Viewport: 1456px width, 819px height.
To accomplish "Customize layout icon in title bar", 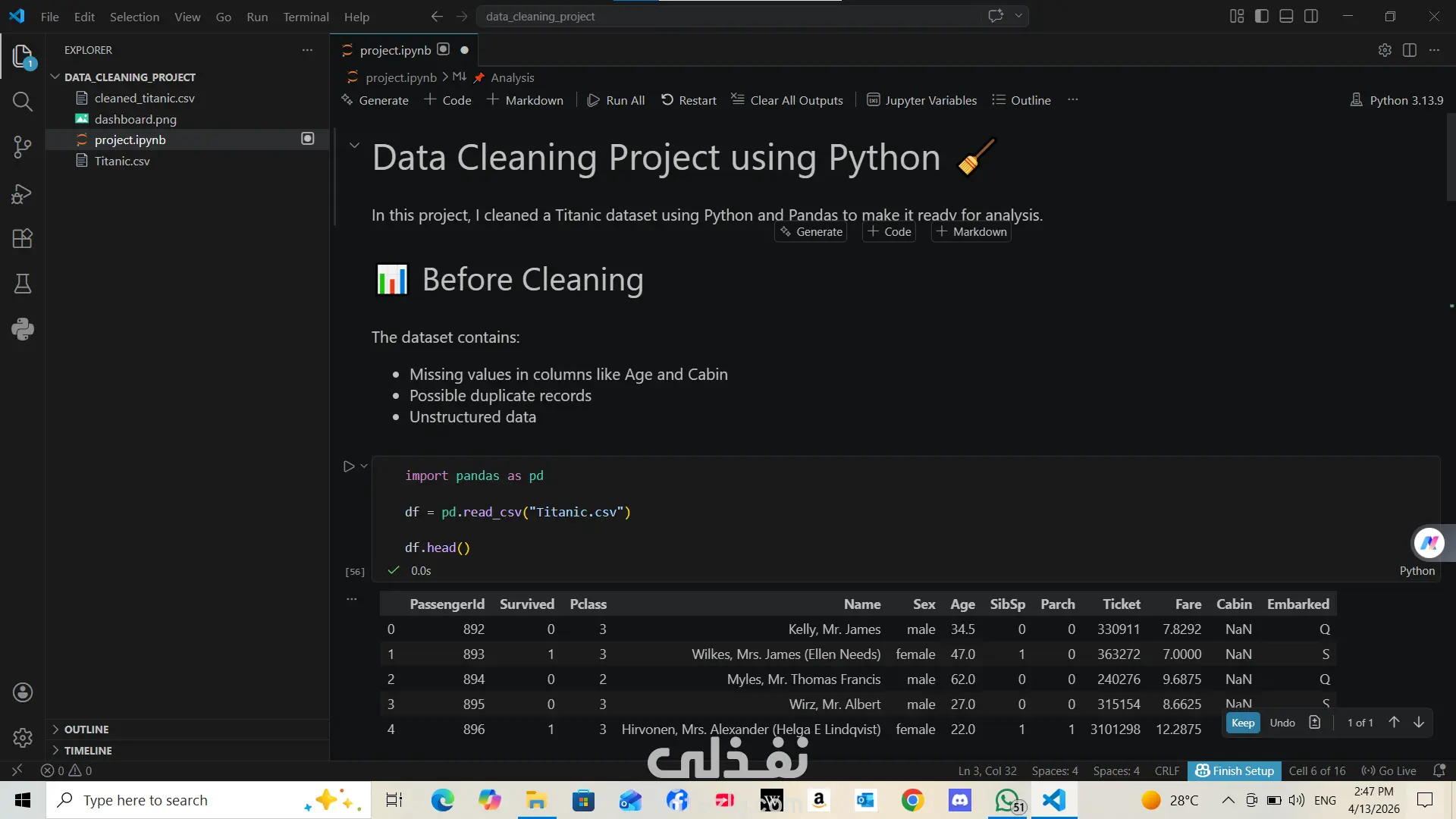I will tap(1237, 16).
